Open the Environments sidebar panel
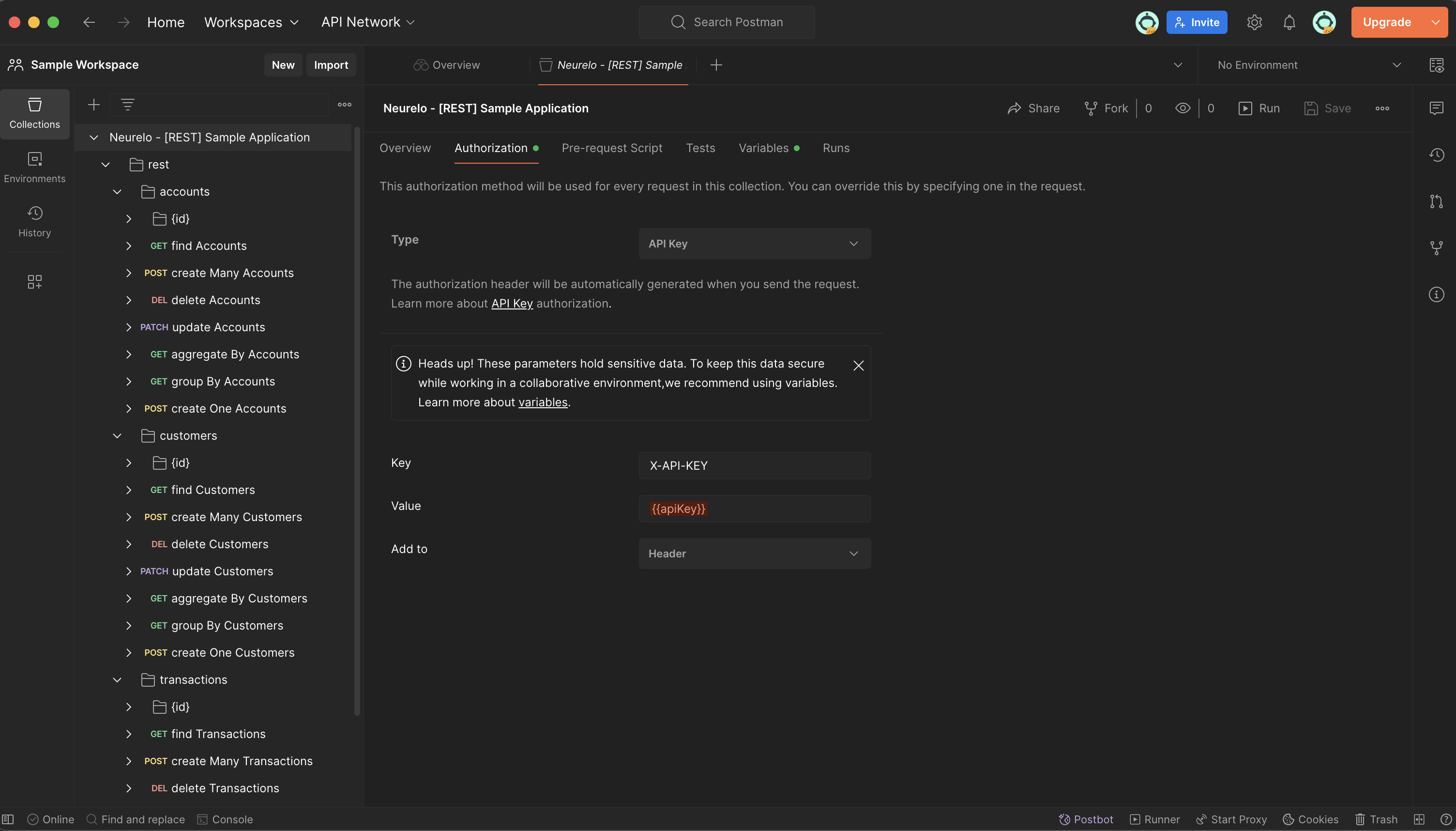The image size is (1456, 831). click(34, 167)
